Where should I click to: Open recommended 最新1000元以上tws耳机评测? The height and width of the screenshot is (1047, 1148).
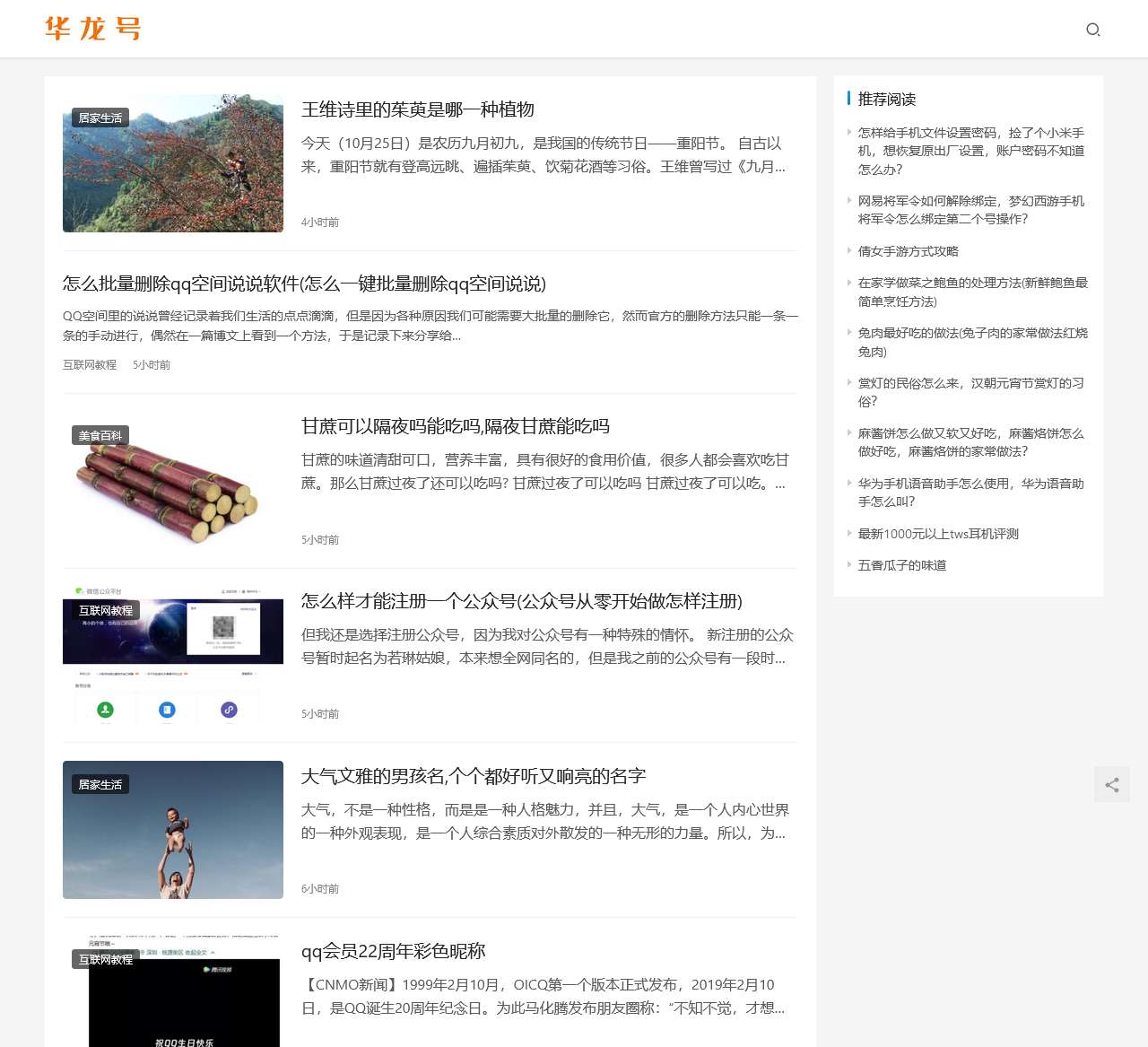point(938,534)
